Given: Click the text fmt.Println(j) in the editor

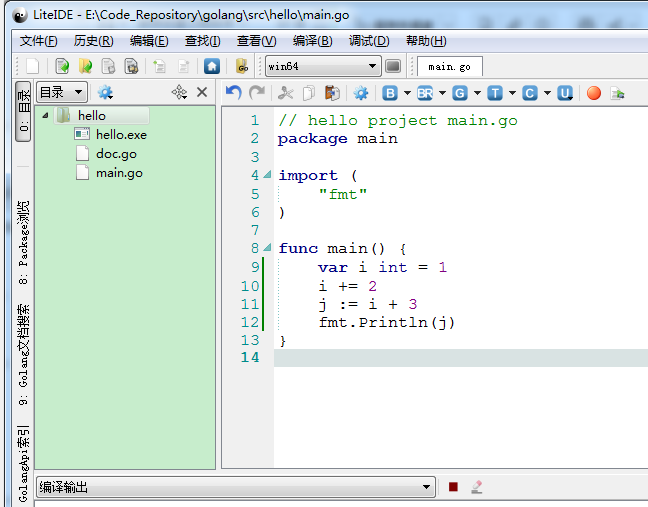Looking at the screenshot, I should point(386,322).
